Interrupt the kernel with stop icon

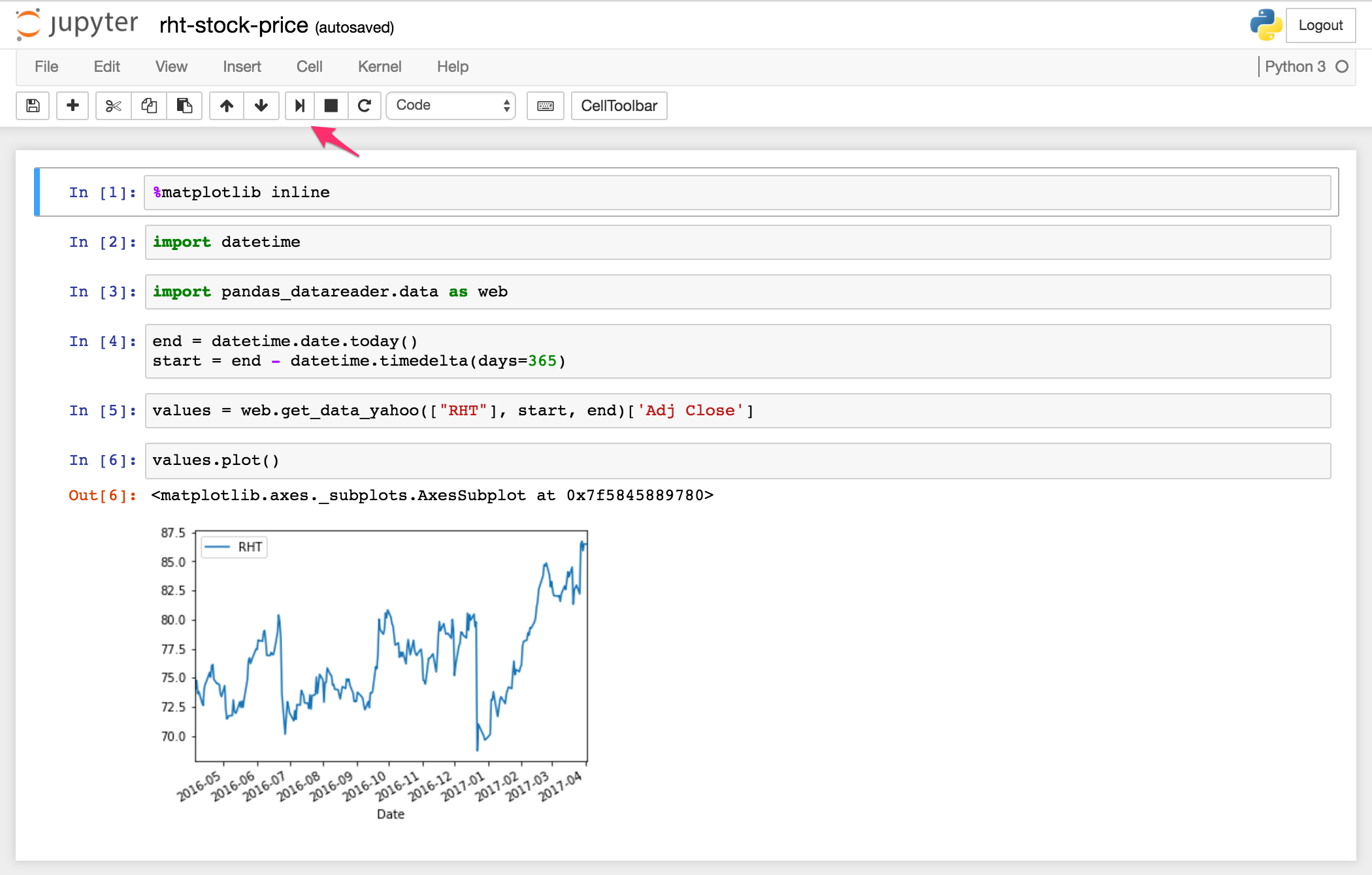331,106
